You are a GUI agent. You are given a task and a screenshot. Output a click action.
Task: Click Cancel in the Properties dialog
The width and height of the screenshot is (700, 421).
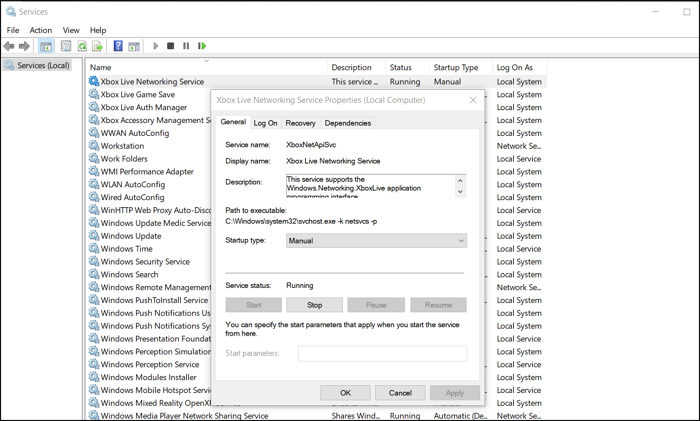[x=400, y=393]
